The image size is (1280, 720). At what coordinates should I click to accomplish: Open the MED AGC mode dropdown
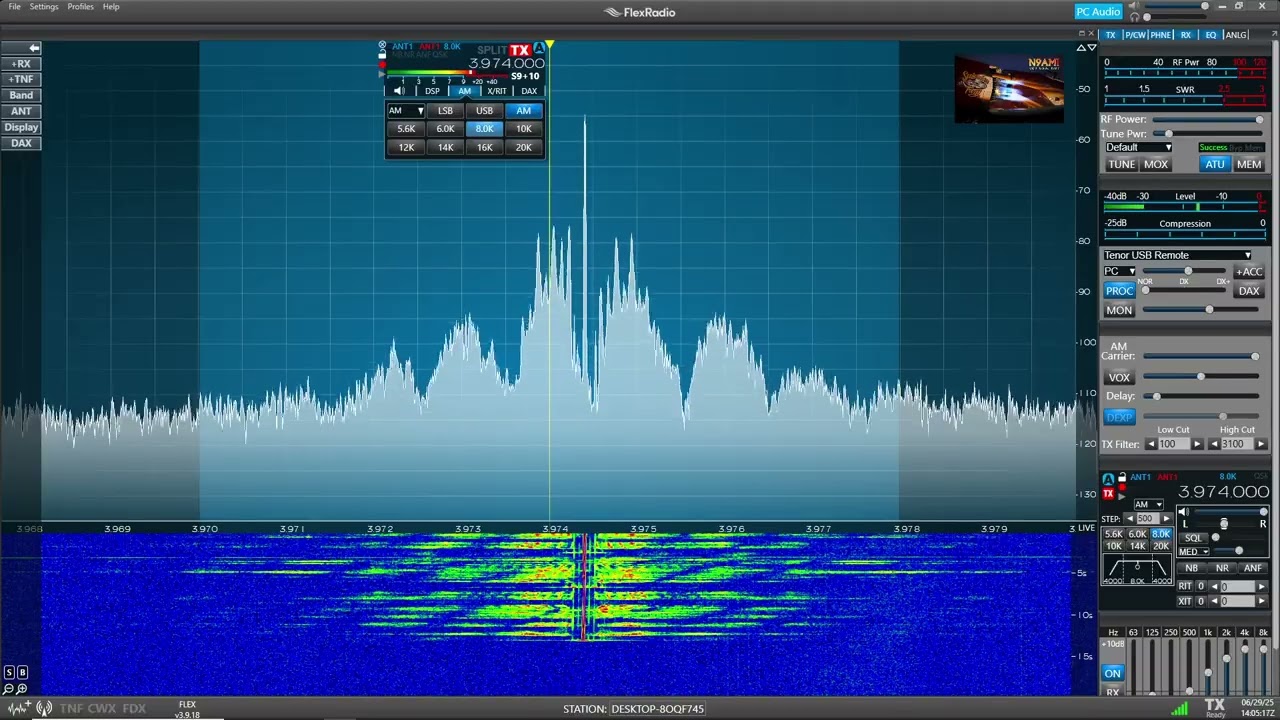tap(1193, 552)
